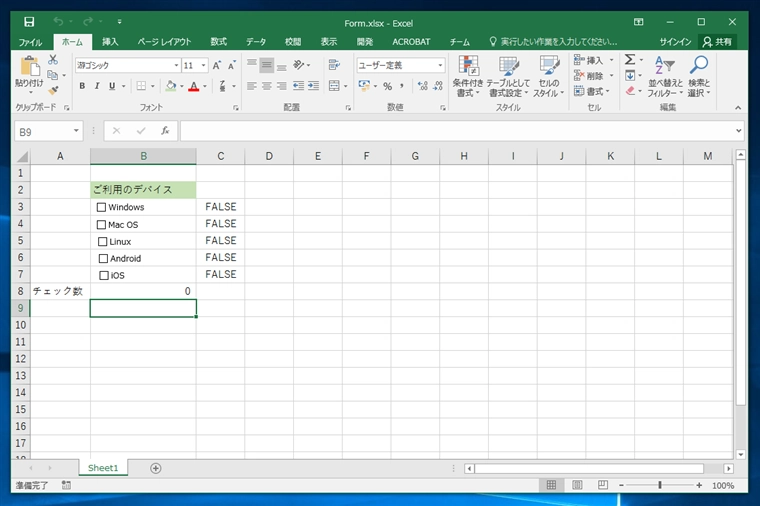Open the ACROBAT tab
Viewport: 760px width, 506px height.
(411, 42)
